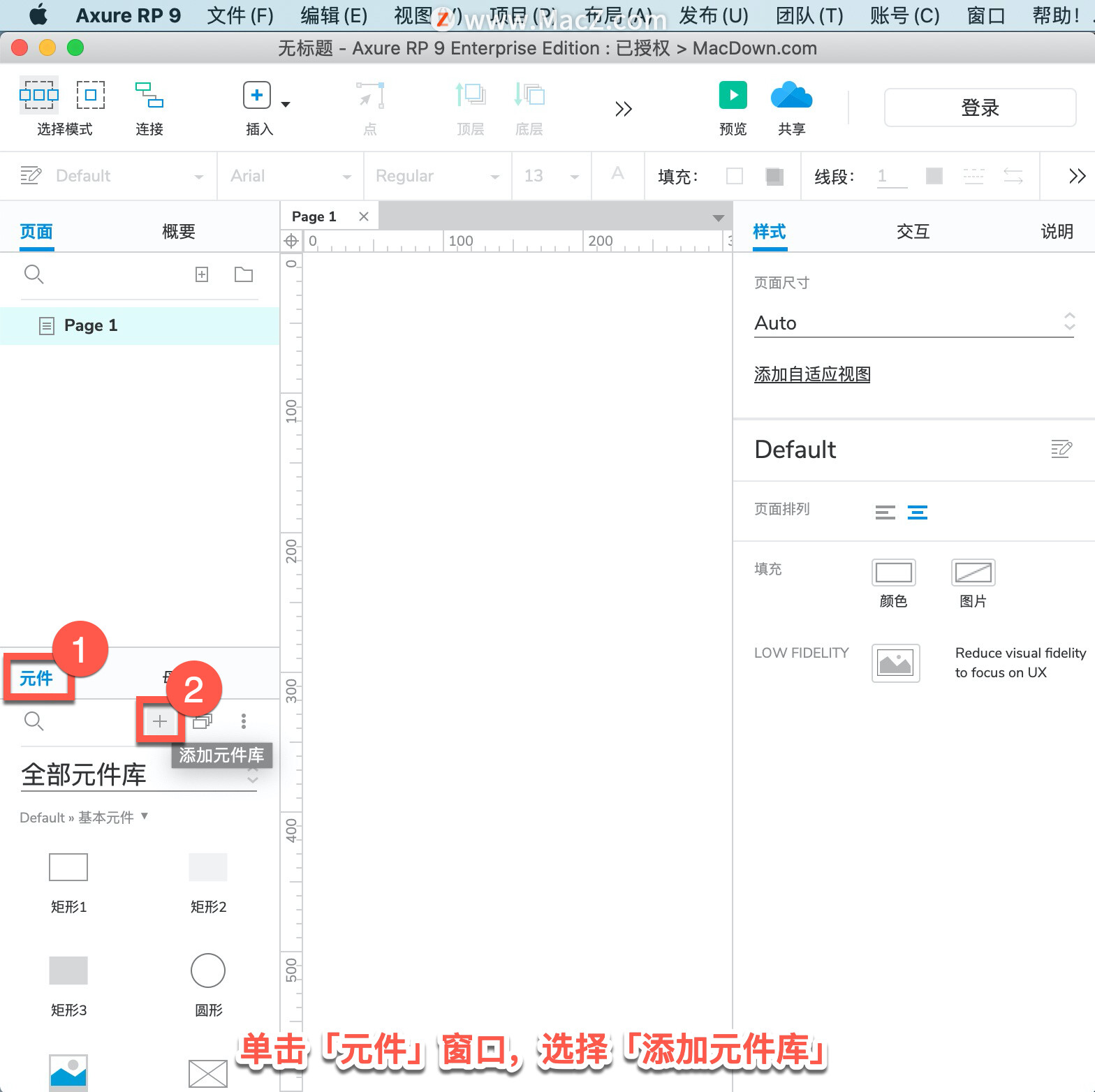
Task: Click the Insert plus icon
Action: tap(257, 95)
